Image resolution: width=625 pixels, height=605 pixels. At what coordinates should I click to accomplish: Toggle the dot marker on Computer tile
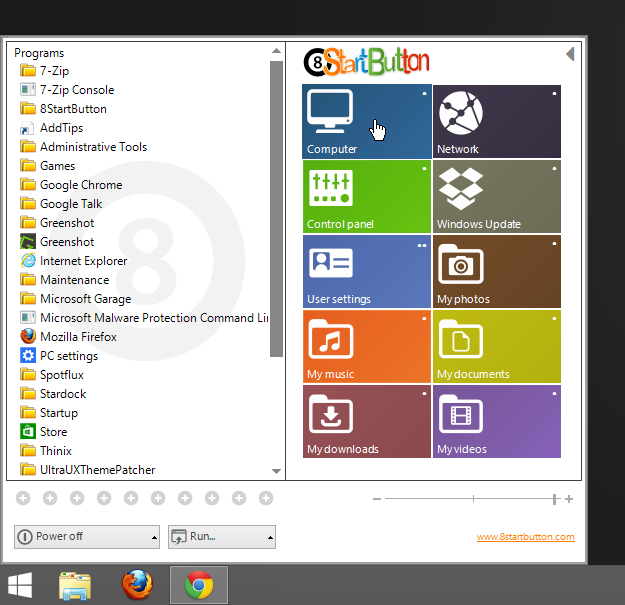pyautogui.click(x=425, y=93)
